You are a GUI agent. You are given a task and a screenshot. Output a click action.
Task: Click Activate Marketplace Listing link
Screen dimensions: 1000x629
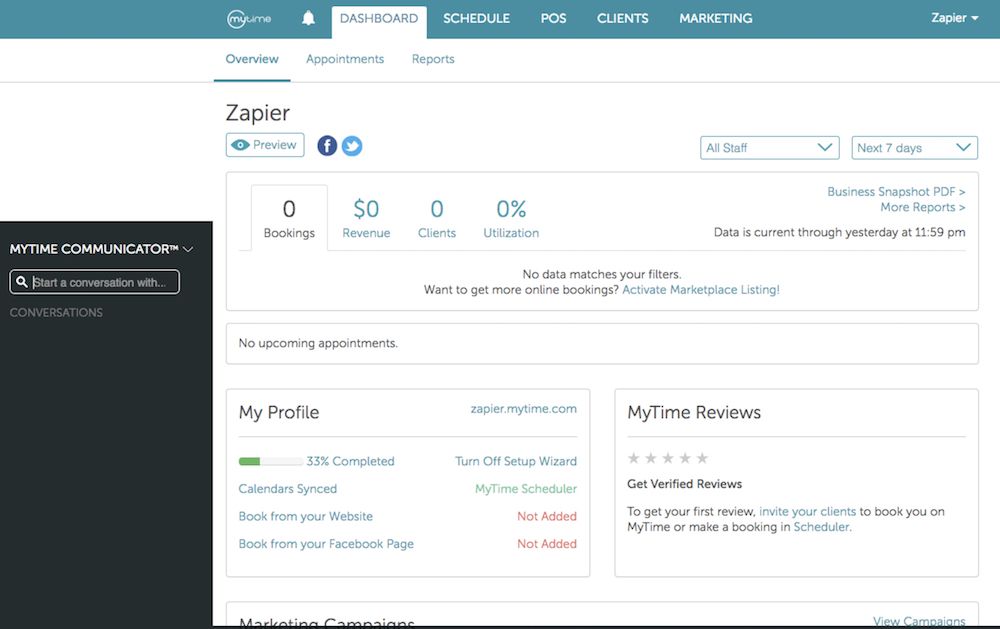click(700, 290)
